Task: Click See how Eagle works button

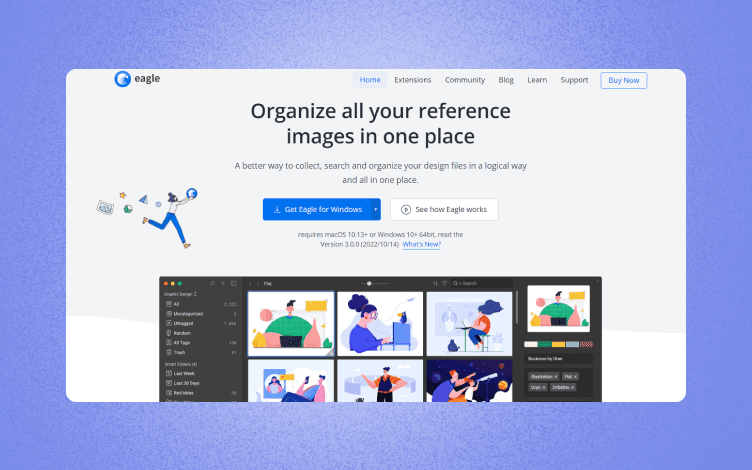Action: (444, 210)
